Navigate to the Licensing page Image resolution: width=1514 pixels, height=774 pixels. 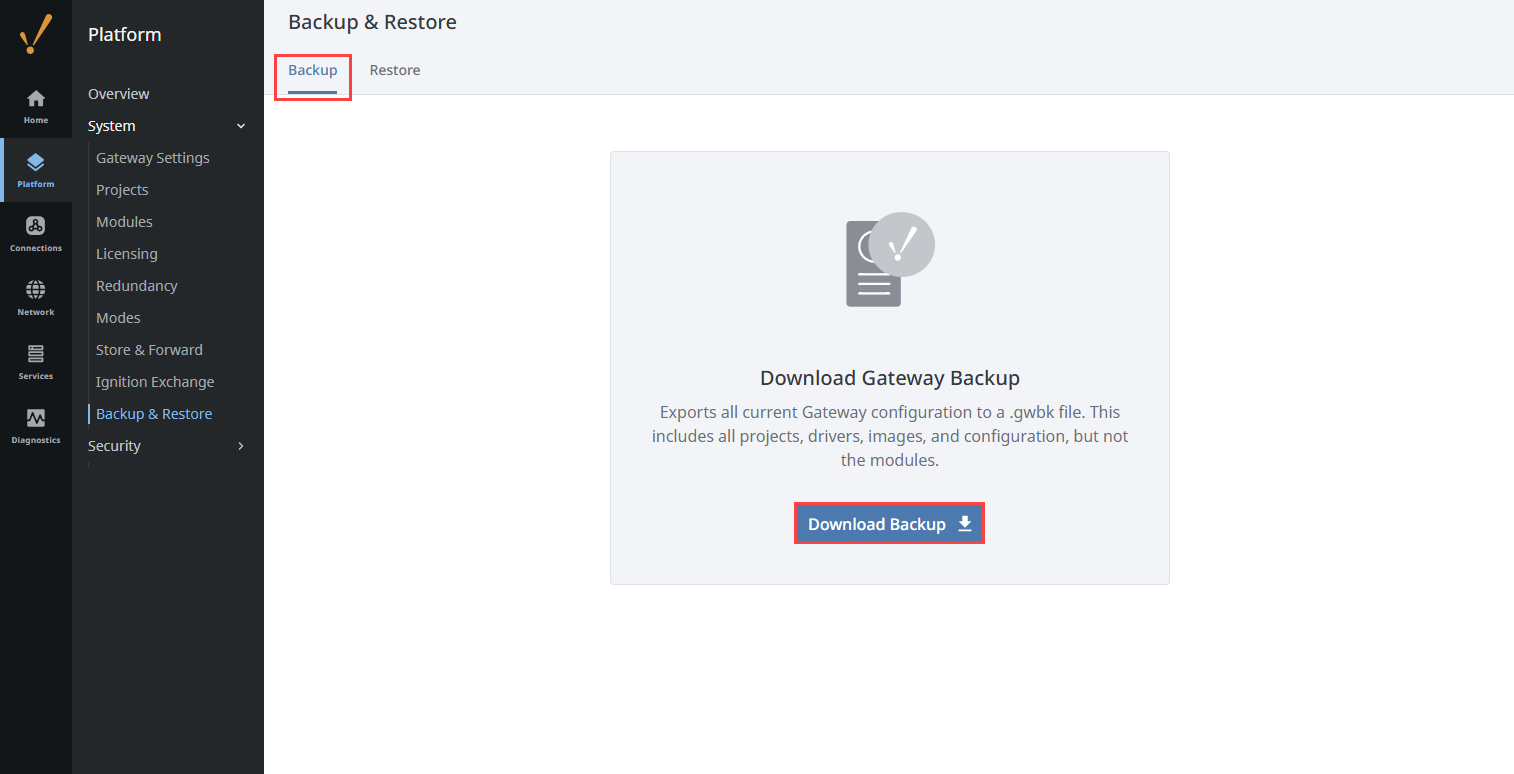(126, 253)
